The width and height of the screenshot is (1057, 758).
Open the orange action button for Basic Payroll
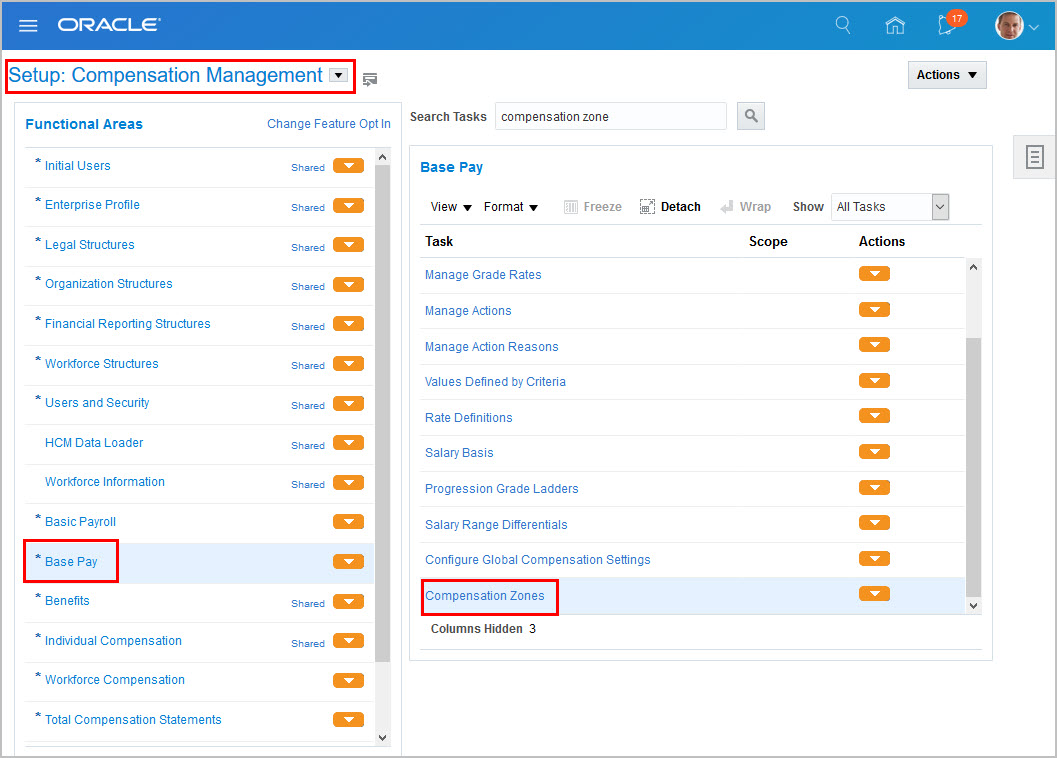pyautogui.click(x=349, y=521)
